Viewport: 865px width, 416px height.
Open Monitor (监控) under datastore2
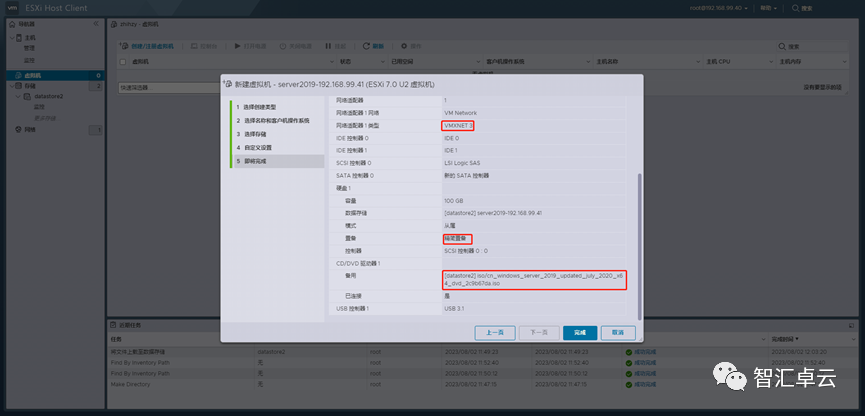[40, 107]
